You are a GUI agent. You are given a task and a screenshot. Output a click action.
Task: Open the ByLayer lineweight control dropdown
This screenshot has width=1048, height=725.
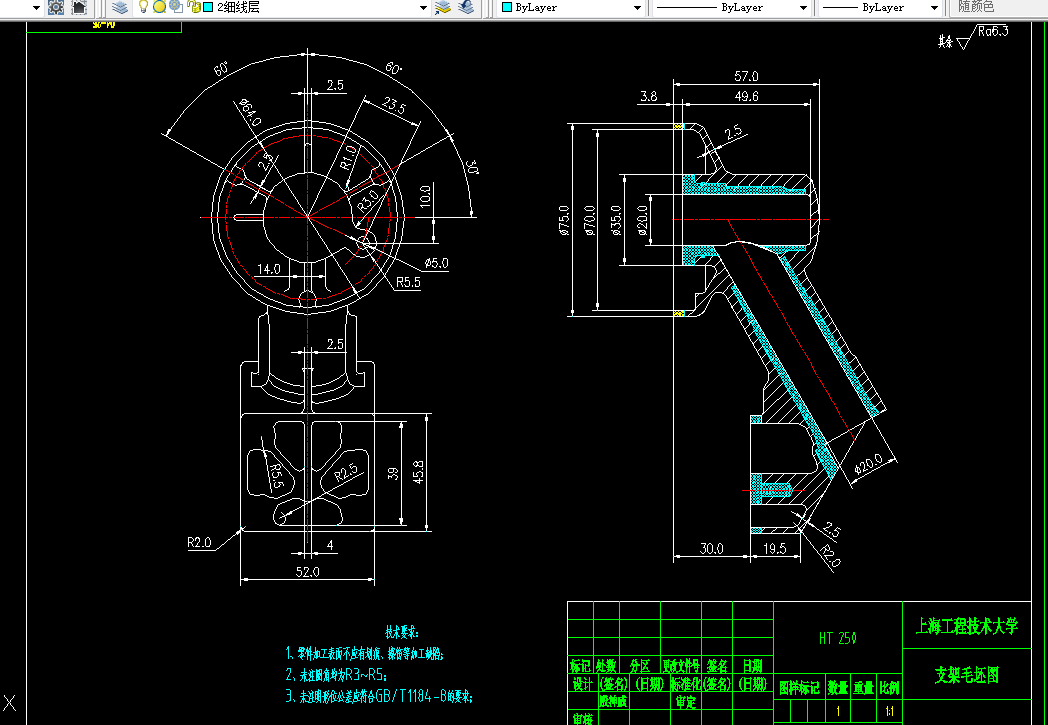[934, 8]
